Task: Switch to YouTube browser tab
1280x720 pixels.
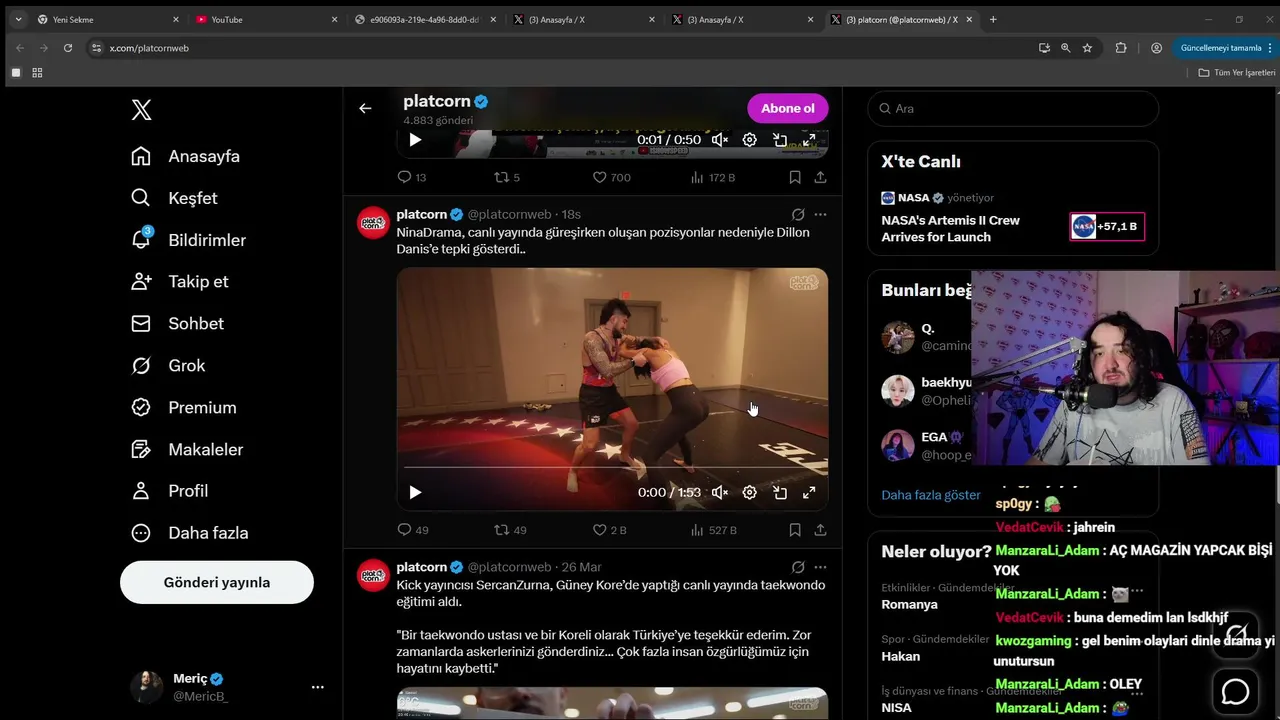Action: 266,19
